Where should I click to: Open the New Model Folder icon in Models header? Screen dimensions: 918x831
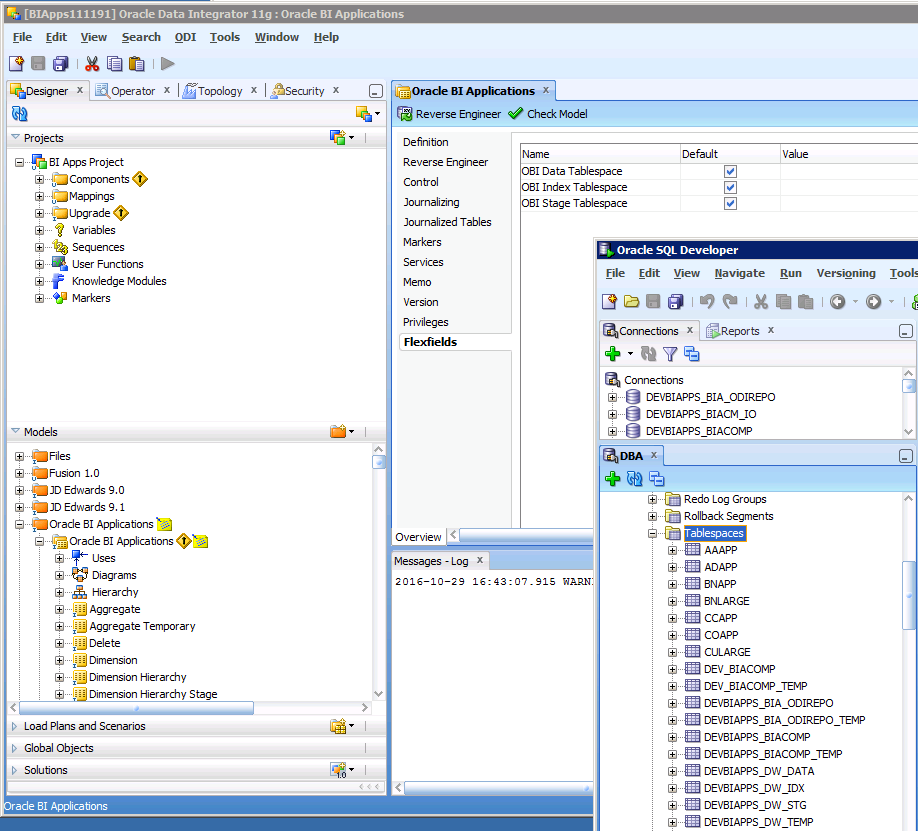click(341, 432)
